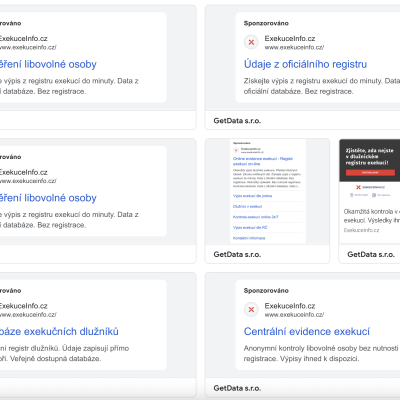Click the checkmark note icon below the banner logo

coord(374,195)
